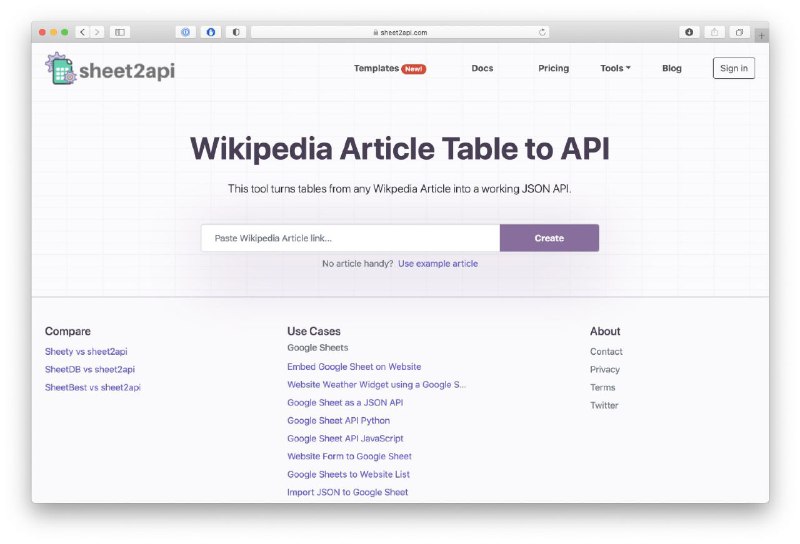
Task: Click the purple Create button
Action: tap(549, 238)
